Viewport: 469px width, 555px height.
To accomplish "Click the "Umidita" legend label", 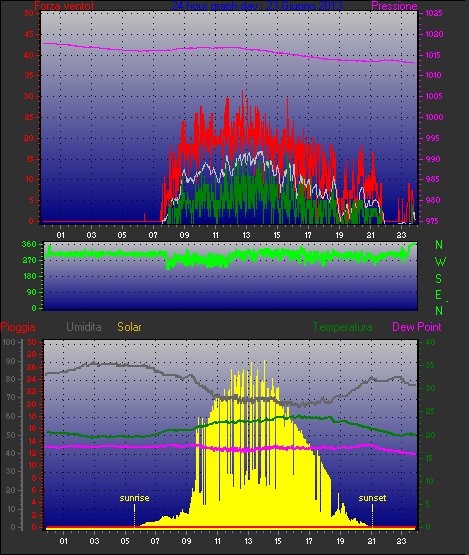I will 84,327.
